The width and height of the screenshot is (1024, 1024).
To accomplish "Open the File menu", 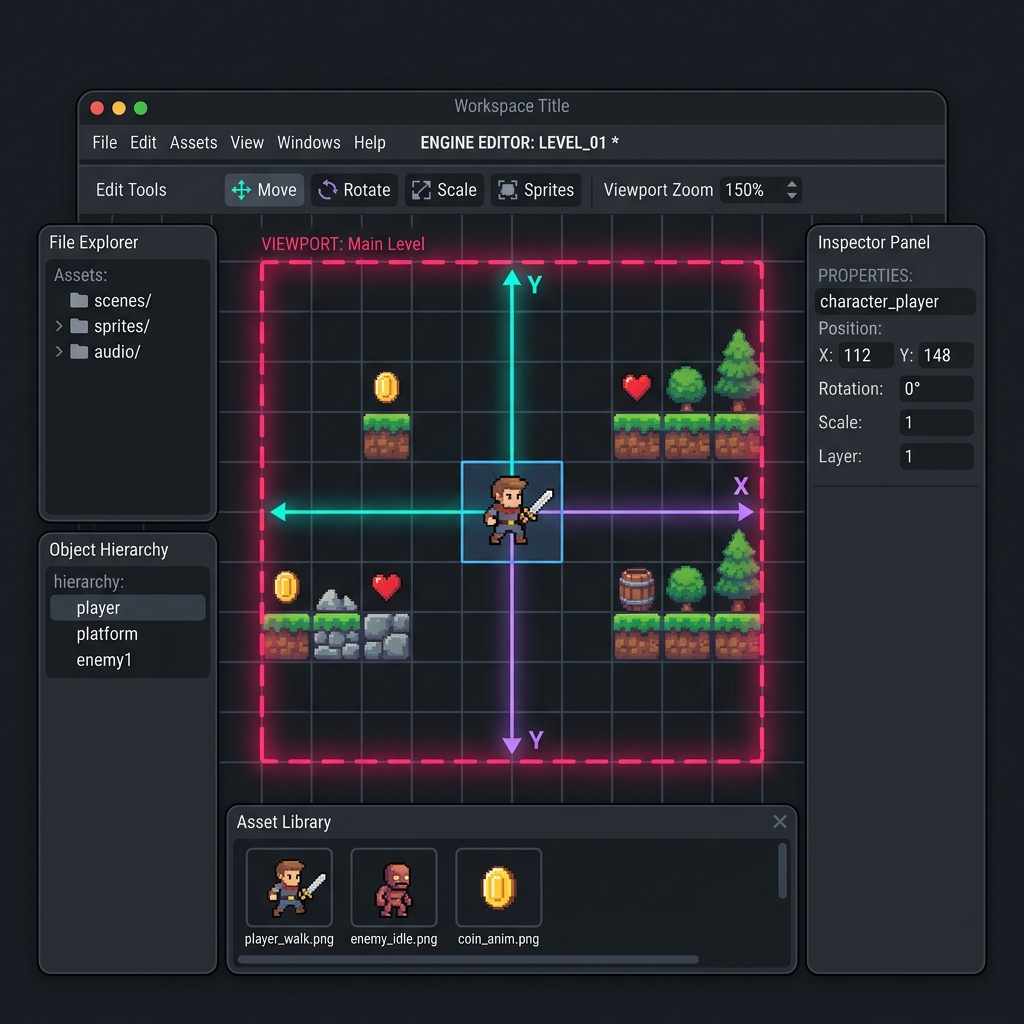I will (x=104, y=142).
